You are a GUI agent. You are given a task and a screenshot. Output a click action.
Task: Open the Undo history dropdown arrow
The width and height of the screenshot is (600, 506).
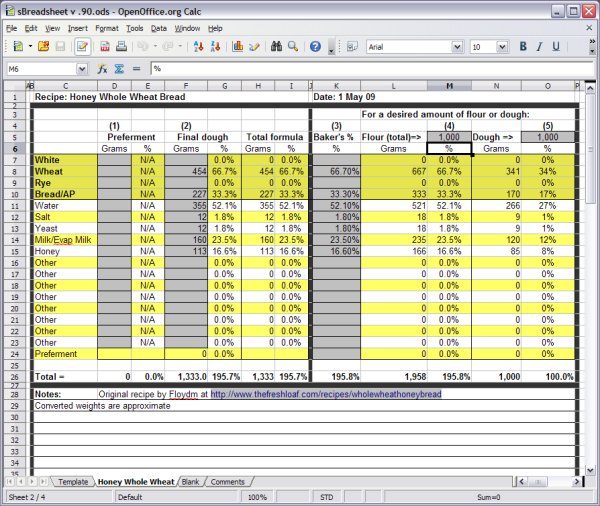[155, 47]
